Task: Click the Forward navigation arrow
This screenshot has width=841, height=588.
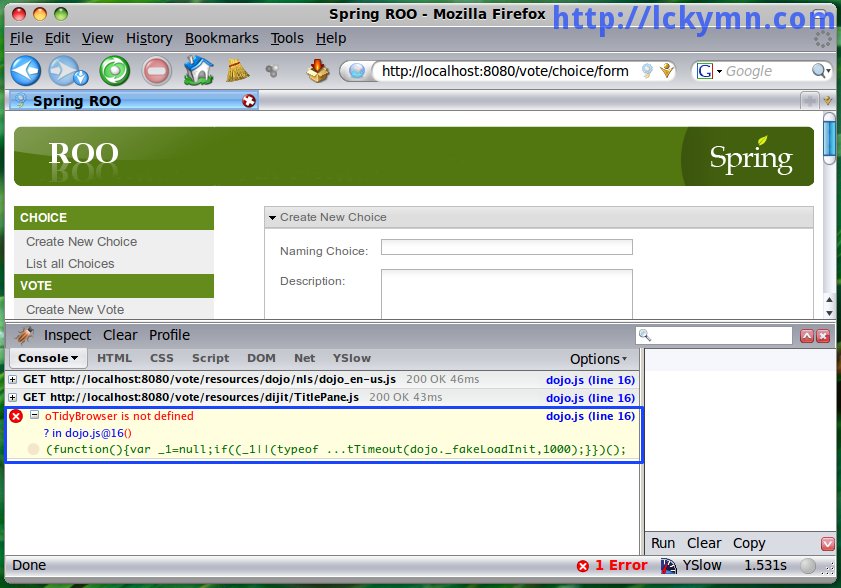Action: (x=63, y=70)
